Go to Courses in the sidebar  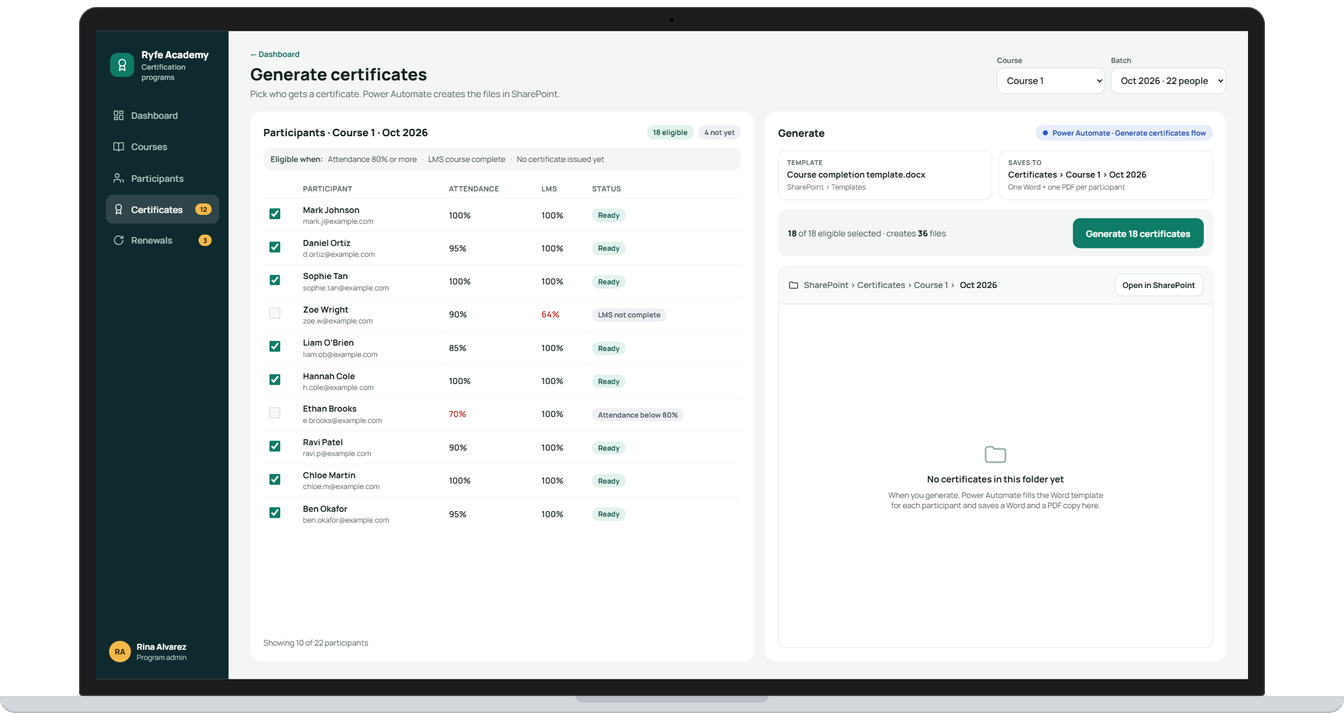pyautogui.click(x=162, y=147)
